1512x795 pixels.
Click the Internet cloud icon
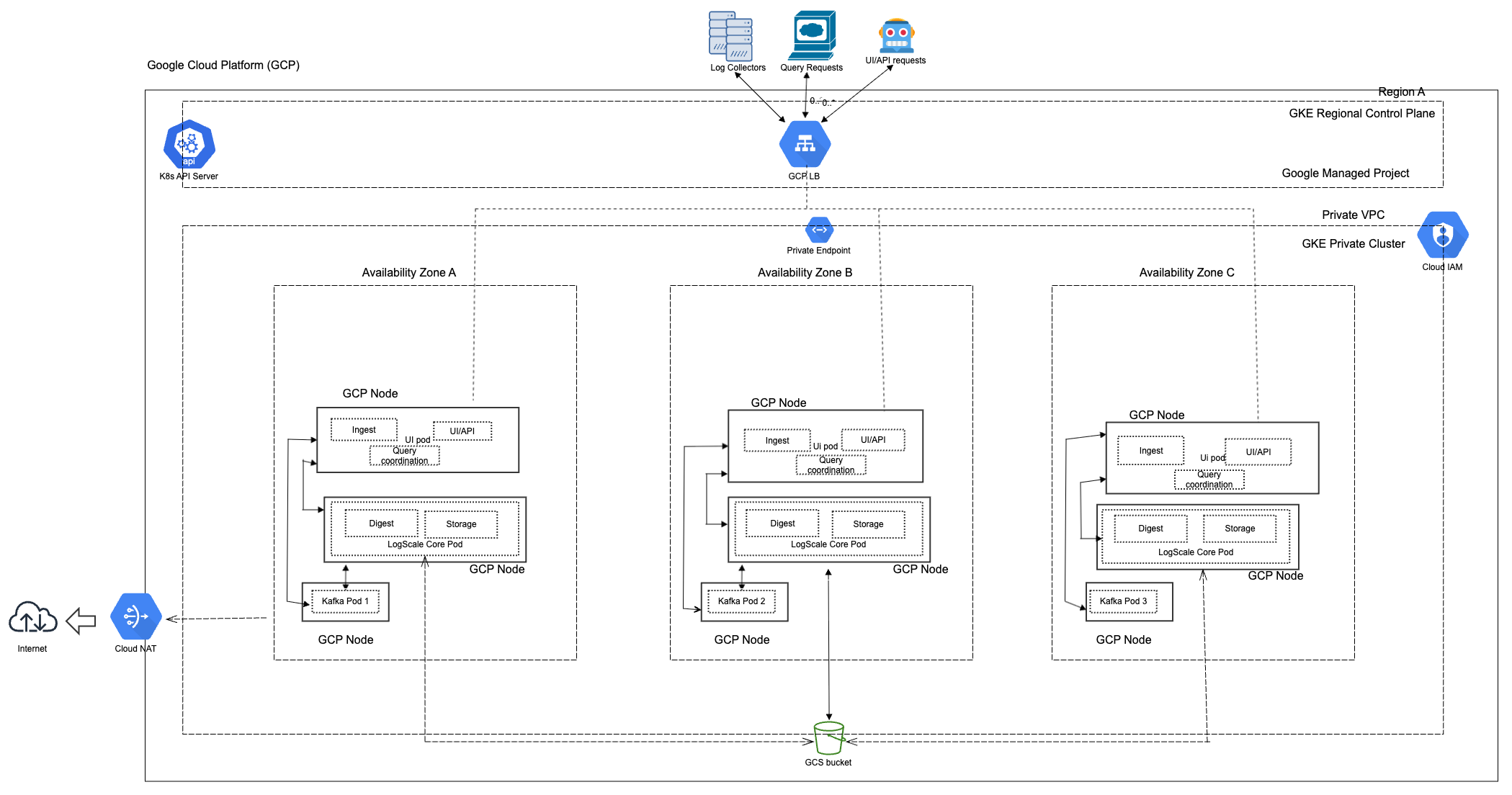pos(33,618)
